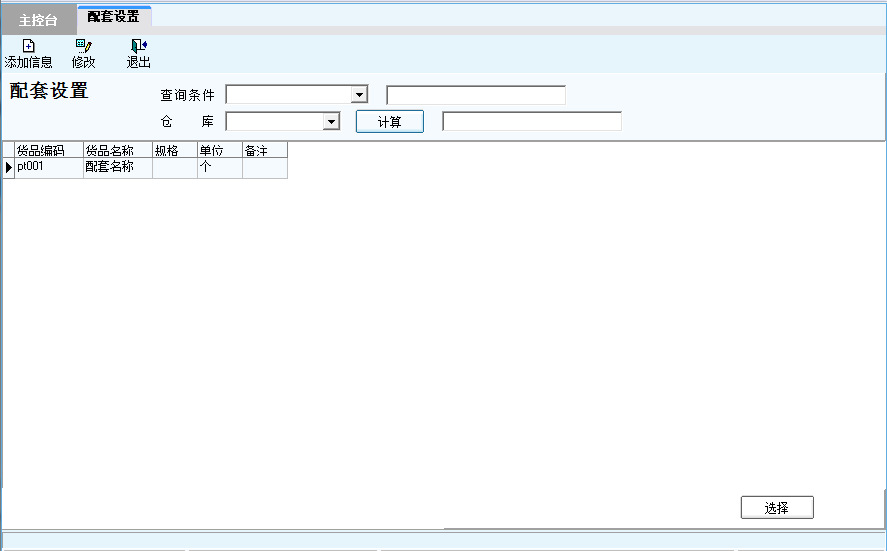Select the 配套名称 cell
Viewport: 887px width, 551px height.
[118, 168]
